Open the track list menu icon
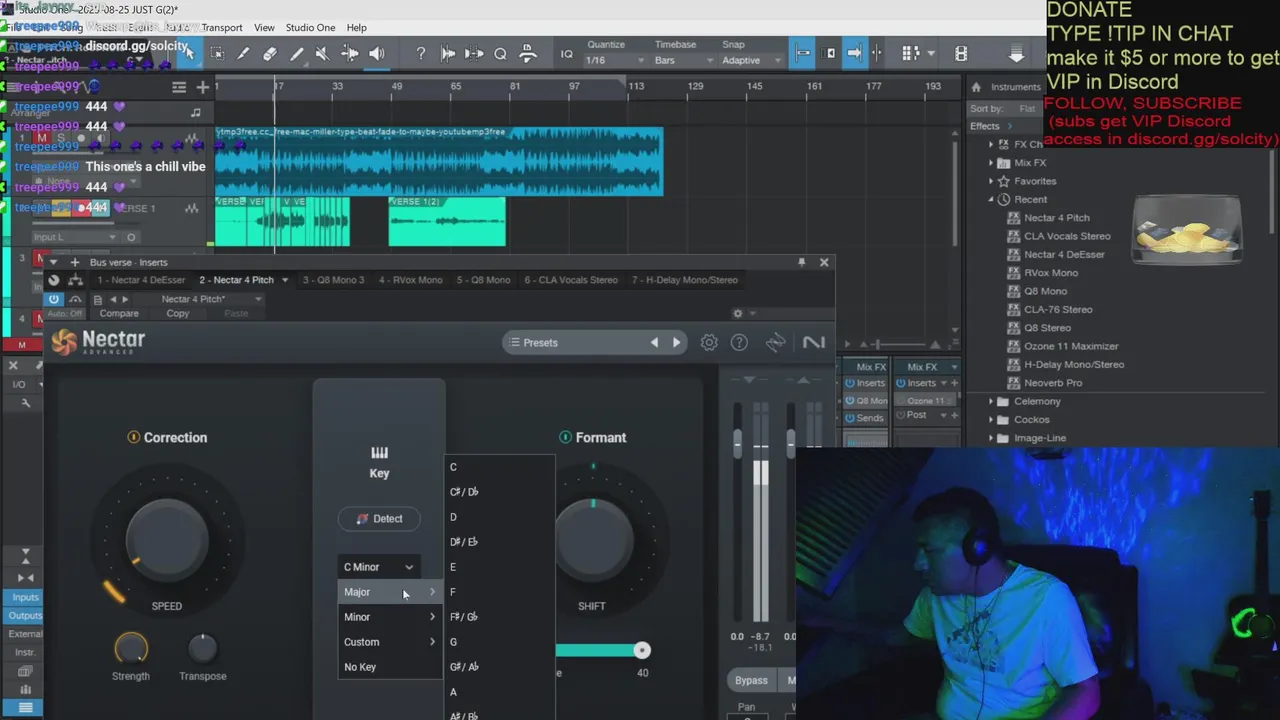Image resolution: width=1280 pixels, height=720 pixels. click(179, 87)
